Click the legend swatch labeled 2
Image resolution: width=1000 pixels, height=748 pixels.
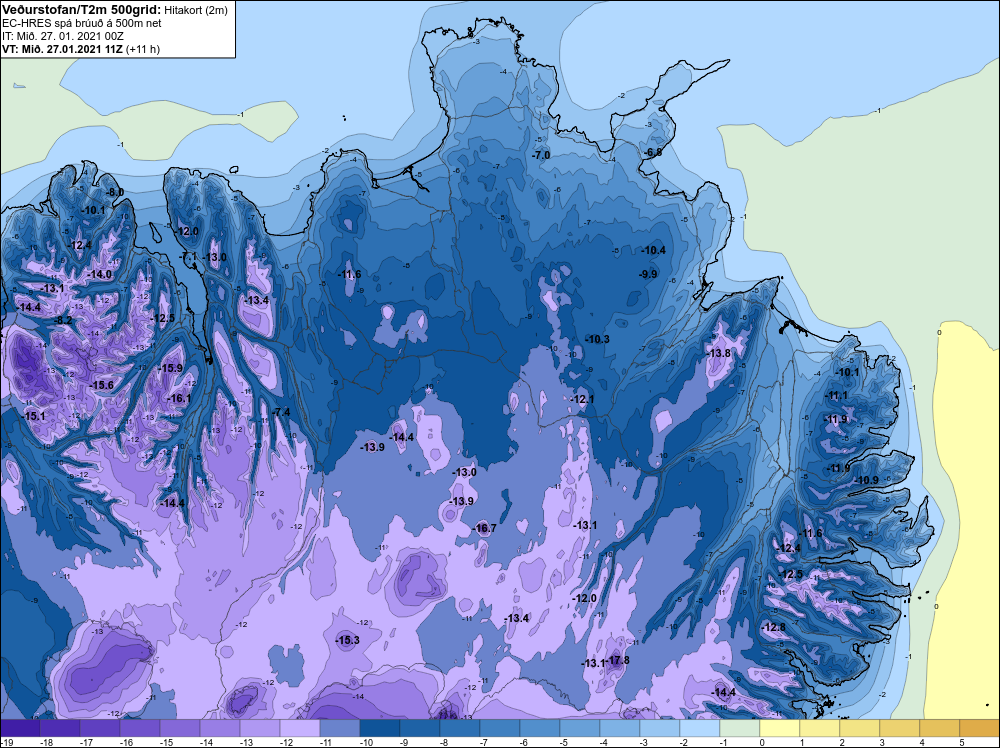point(860,729)
